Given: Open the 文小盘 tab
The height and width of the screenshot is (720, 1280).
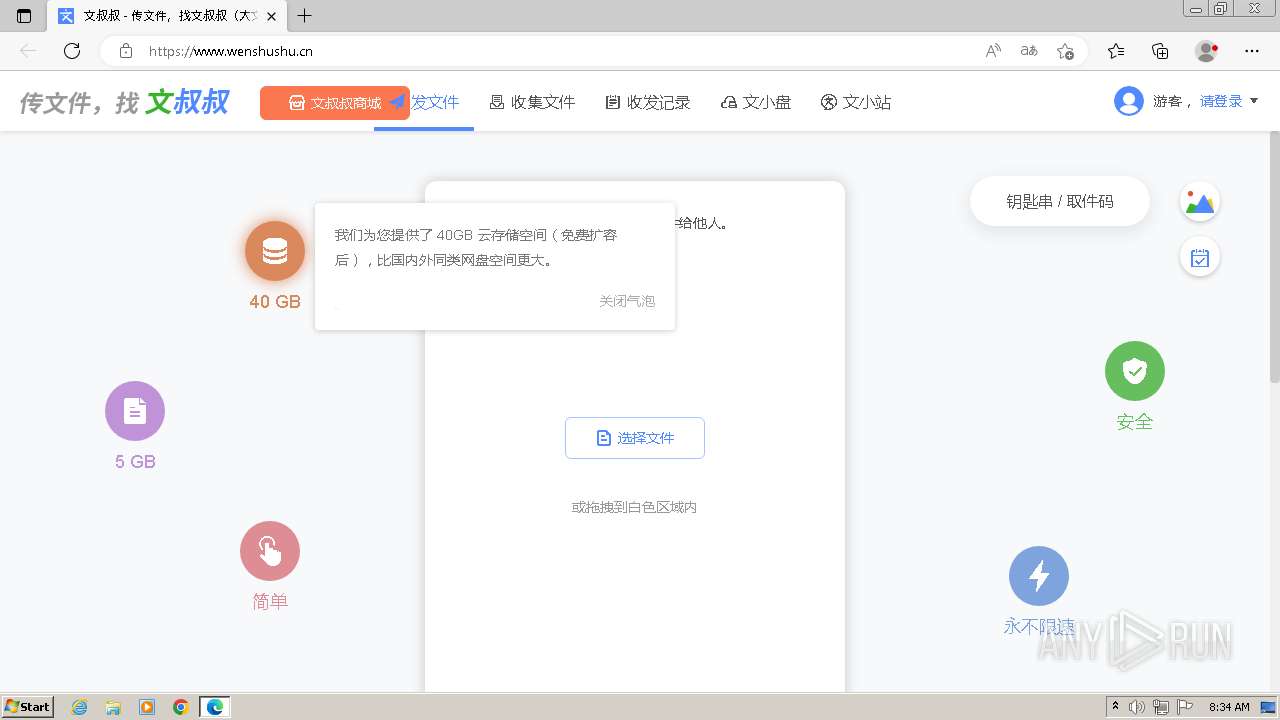Looking at the screenshot, I should (x=756, y=102).
